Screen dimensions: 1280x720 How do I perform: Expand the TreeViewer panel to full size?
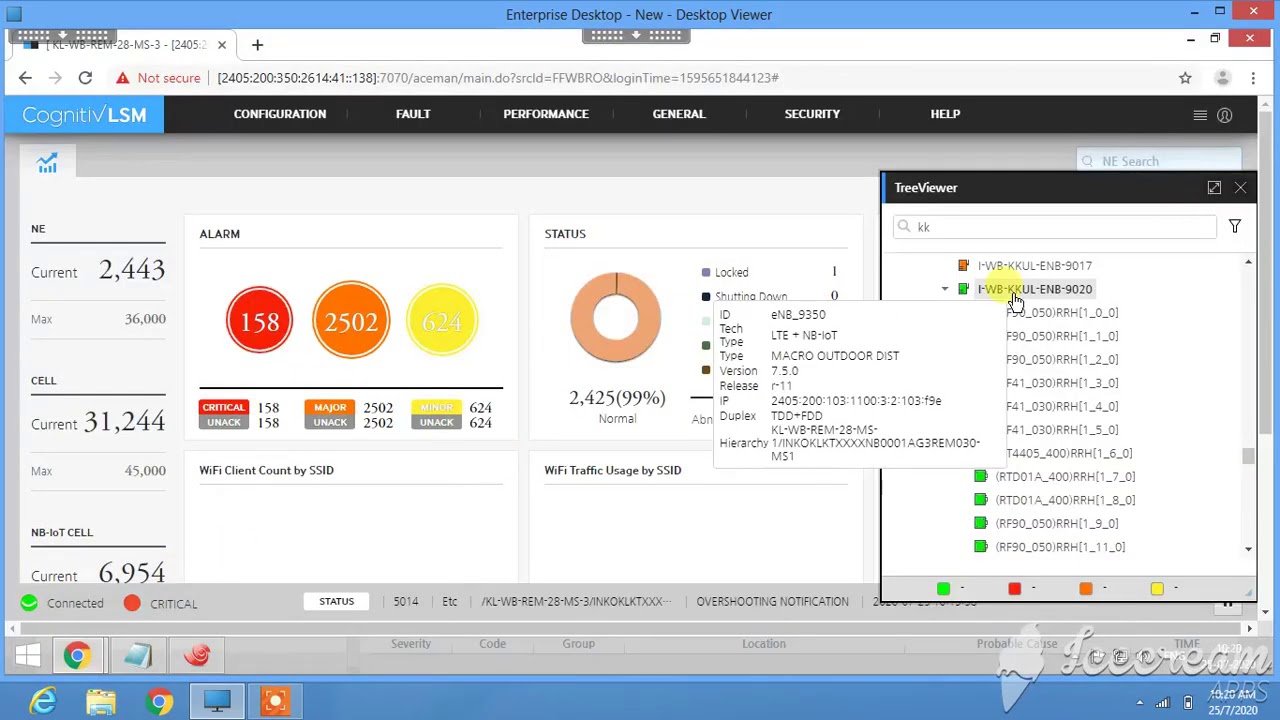(1214, 188)
